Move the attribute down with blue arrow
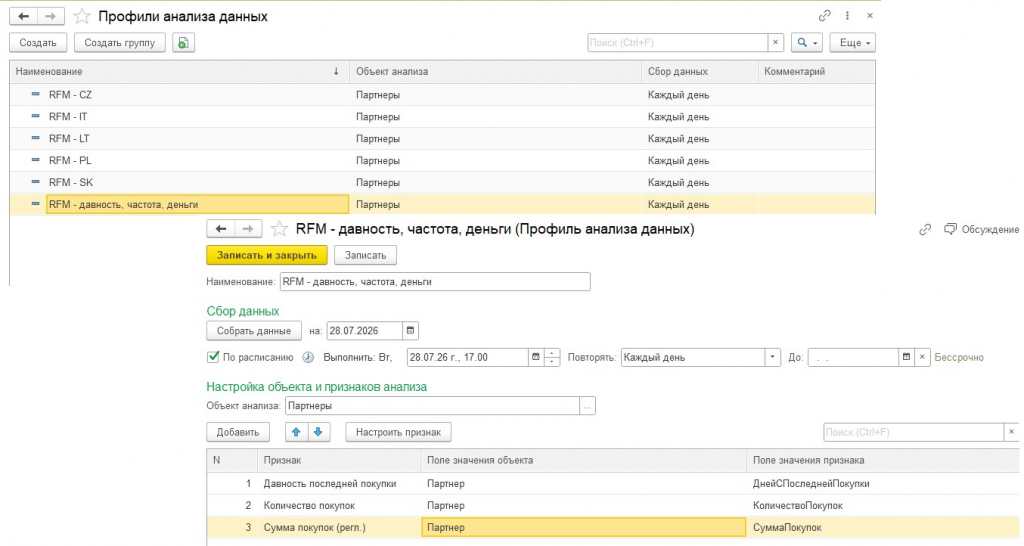The image size is (1024, 546). point(319,432)
